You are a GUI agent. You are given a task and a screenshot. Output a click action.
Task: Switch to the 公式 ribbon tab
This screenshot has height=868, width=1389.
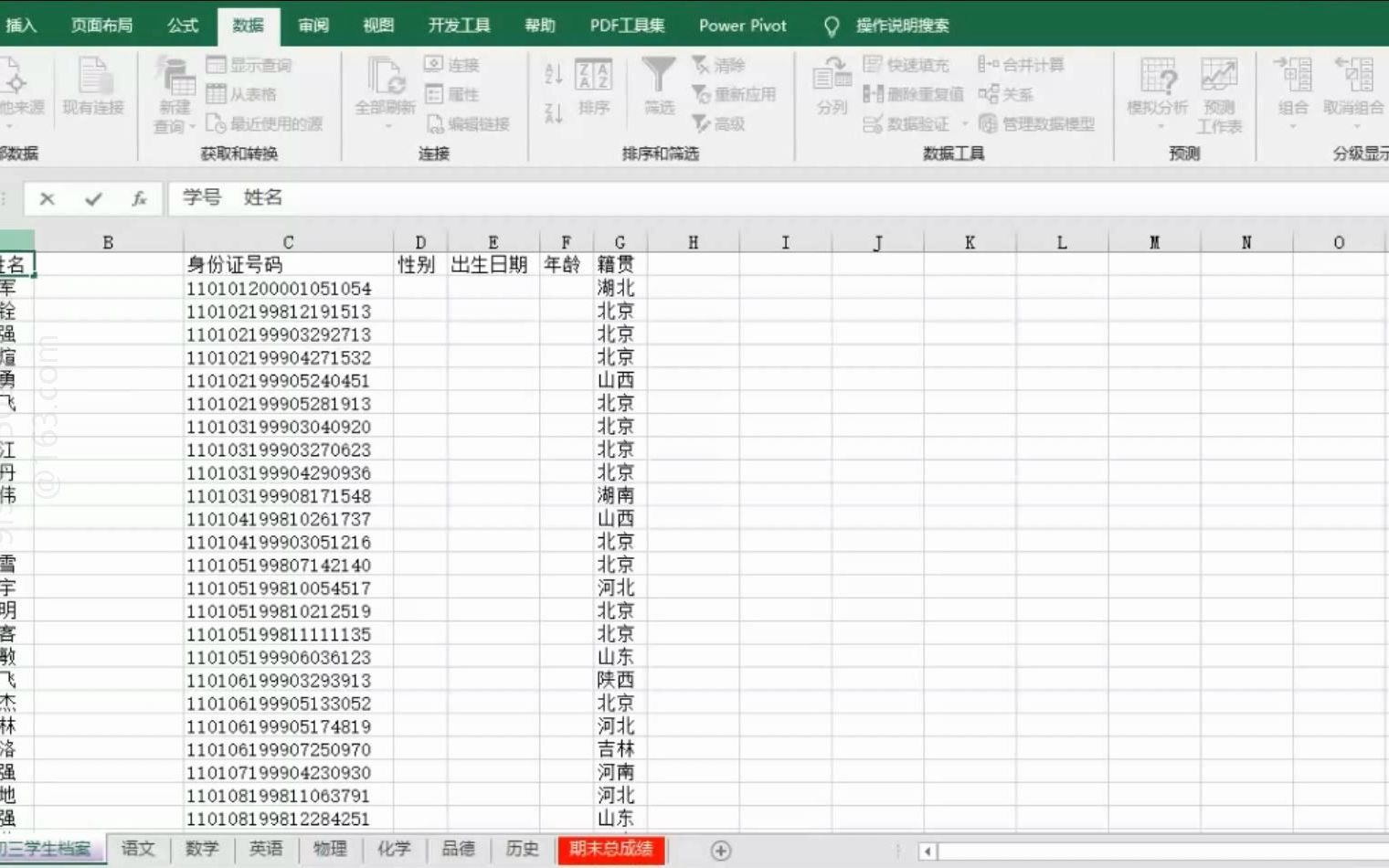[x=181, y=25]
